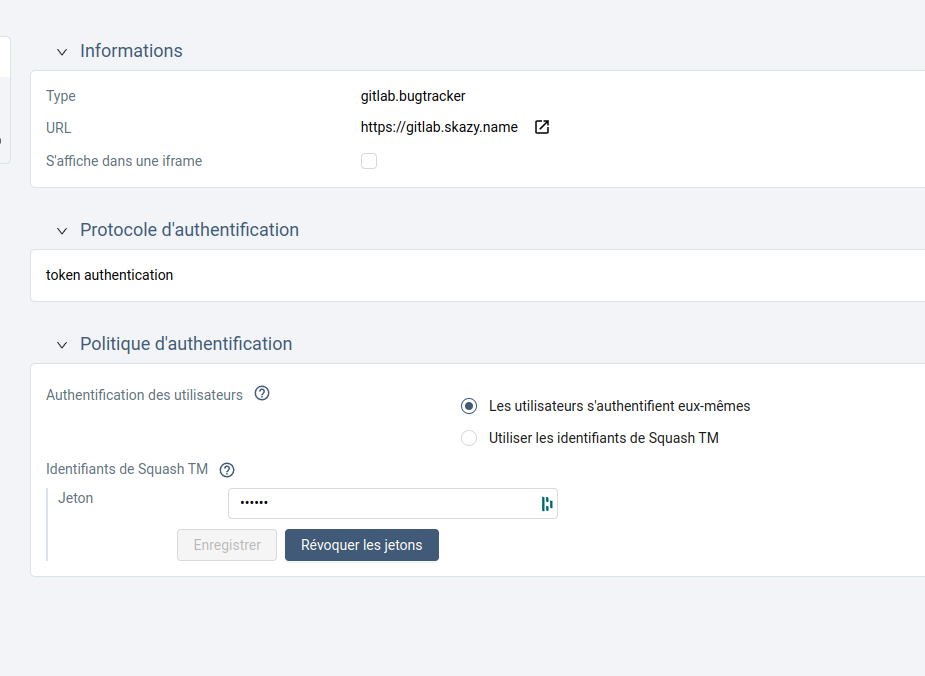Collapse the Protocole d'authentification section chevron
Viewport: 925px width, 676px height.
[x=62, y=231]
